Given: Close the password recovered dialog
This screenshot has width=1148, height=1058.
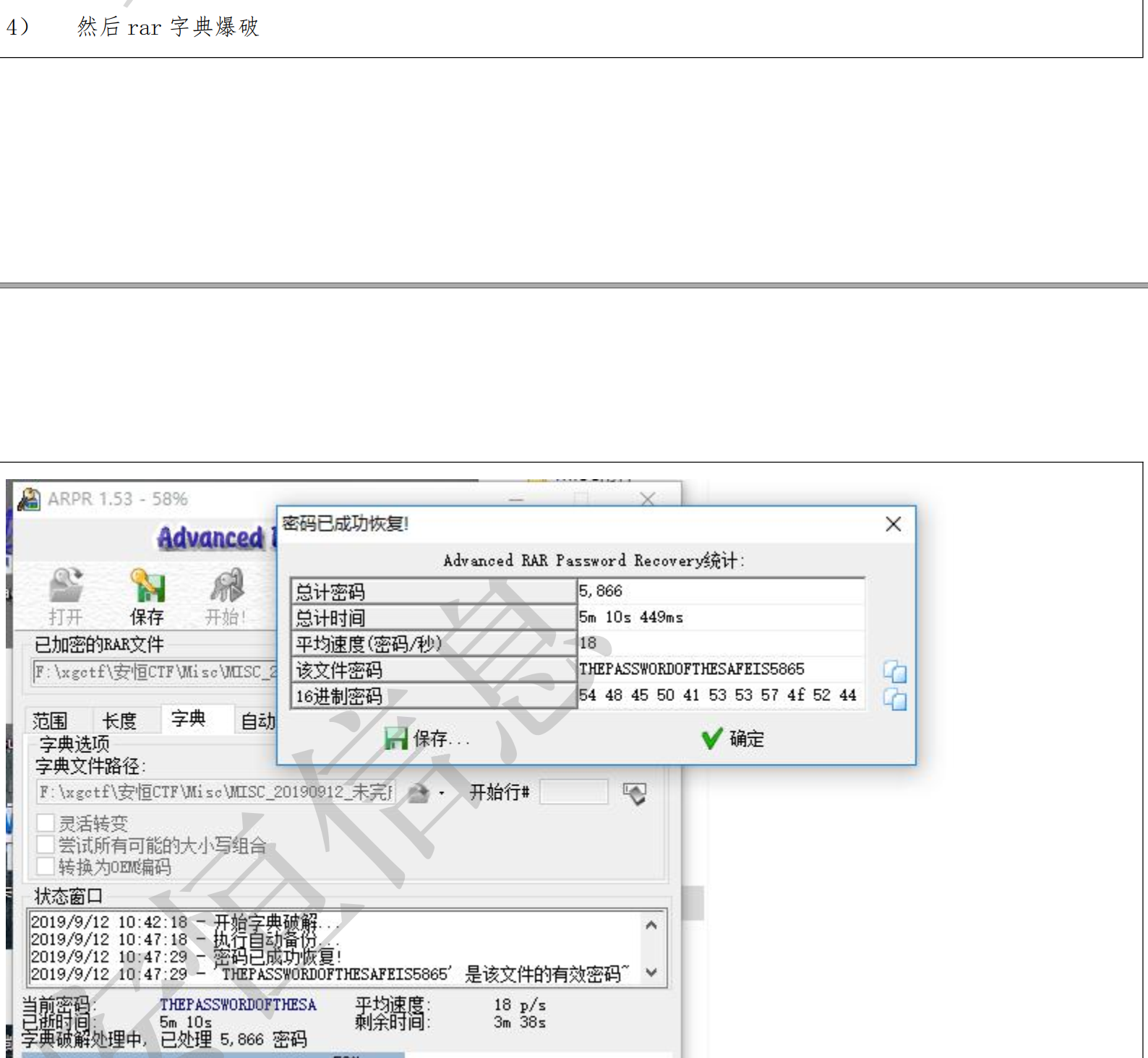Looking at the screenshot, I should point(893,524).
